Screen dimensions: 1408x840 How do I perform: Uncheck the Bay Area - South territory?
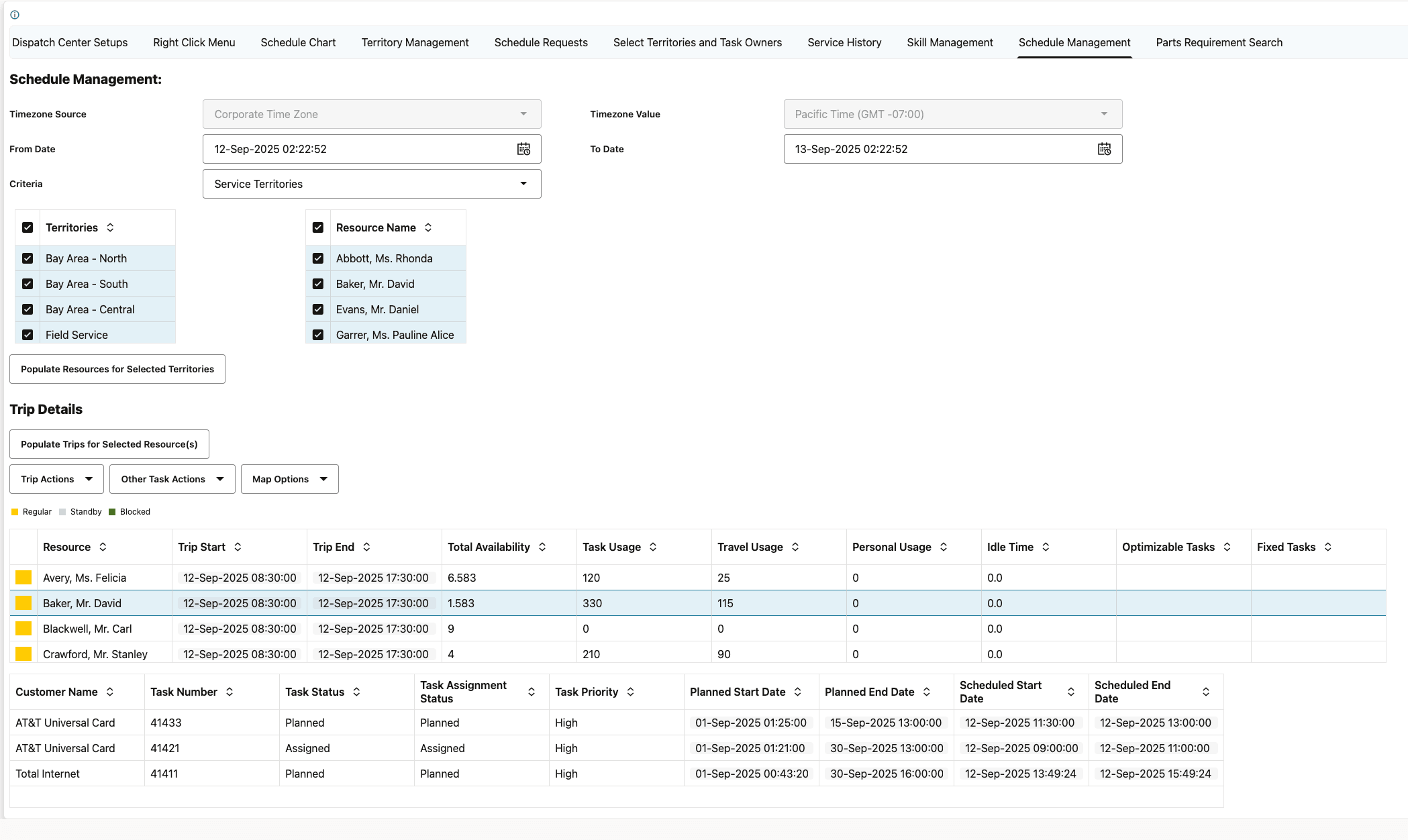tap(28, 283)
